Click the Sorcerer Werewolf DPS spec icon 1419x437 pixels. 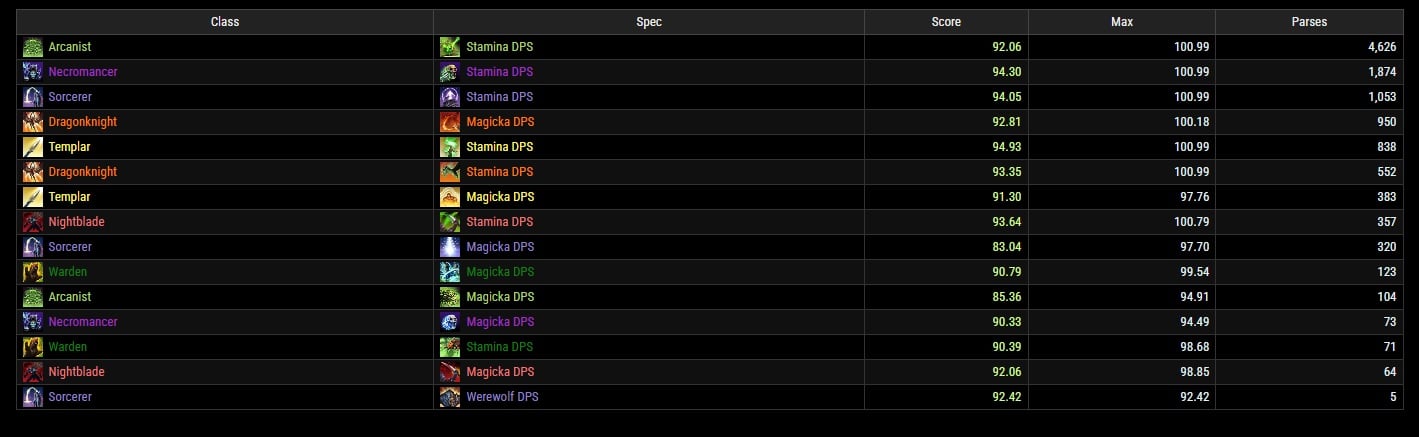(450, 397)
